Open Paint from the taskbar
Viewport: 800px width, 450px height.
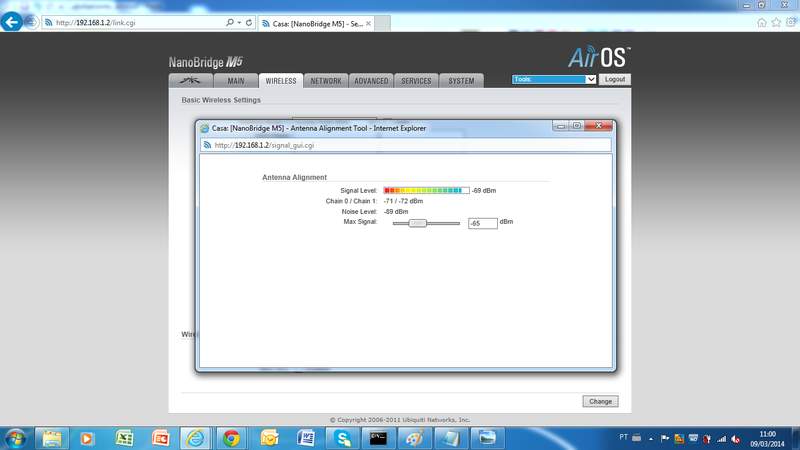tap(414, 438)
